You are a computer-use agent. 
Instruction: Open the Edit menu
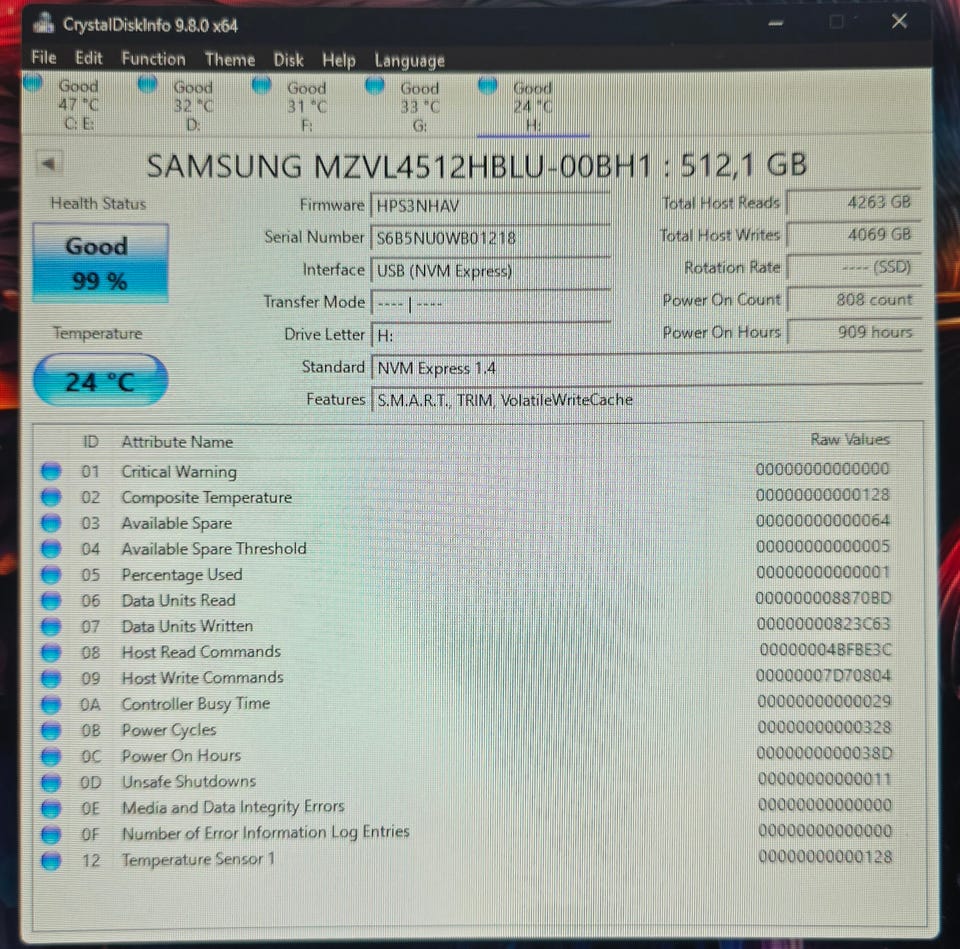click(89, 58)
